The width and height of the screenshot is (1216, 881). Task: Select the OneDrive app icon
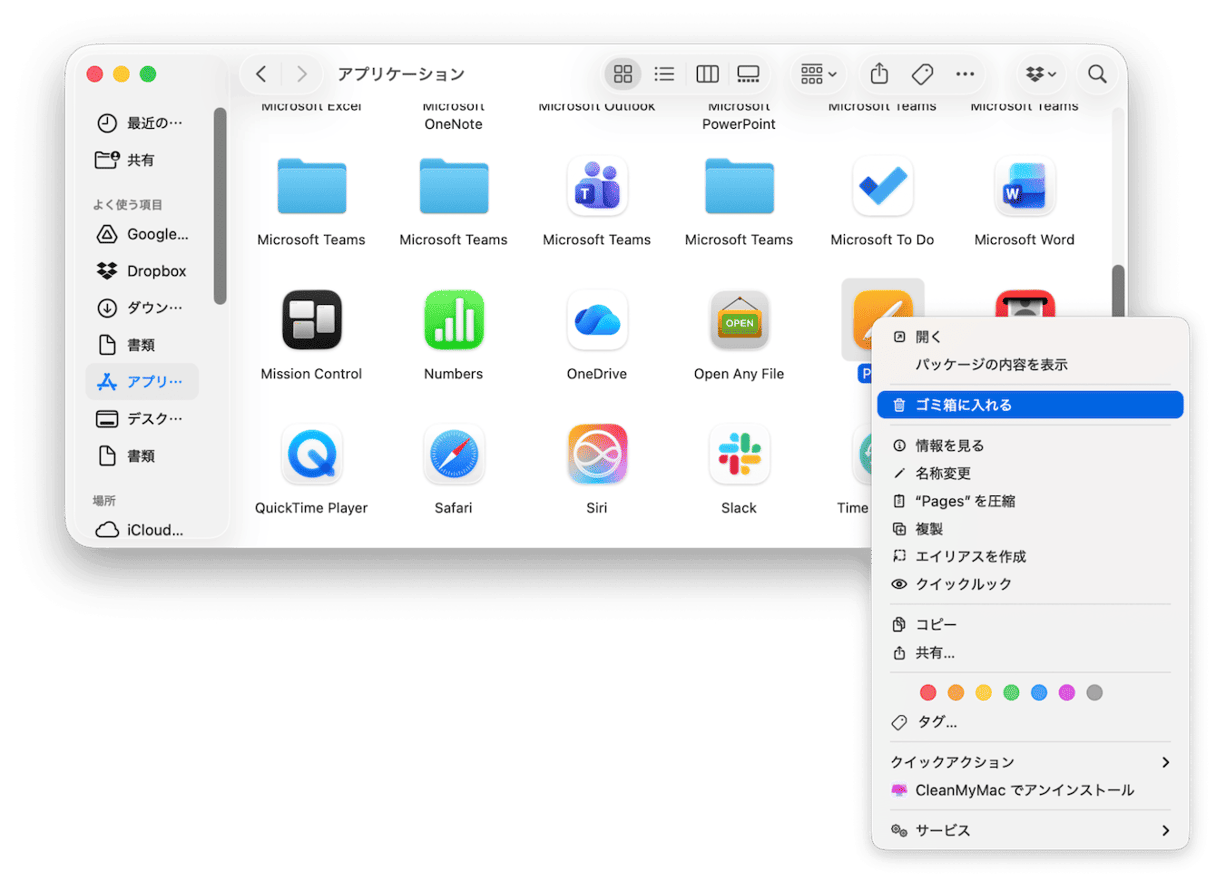(597, 320)
